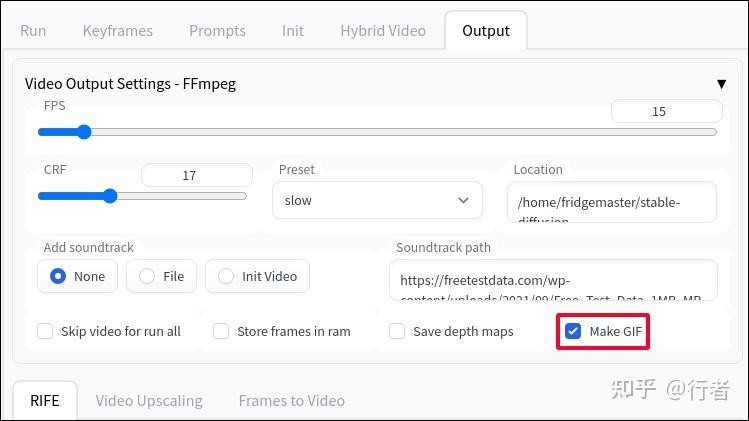This screenshot has height=421, width=749.
Task: Select Init Video soundtrack option
Action: (x=226, y=276)
